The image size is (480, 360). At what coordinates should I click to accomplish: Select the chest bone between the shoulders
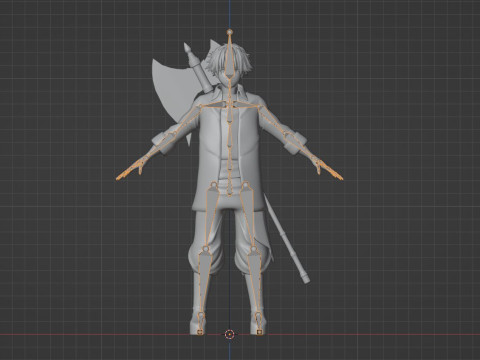(x=229, y=113)
